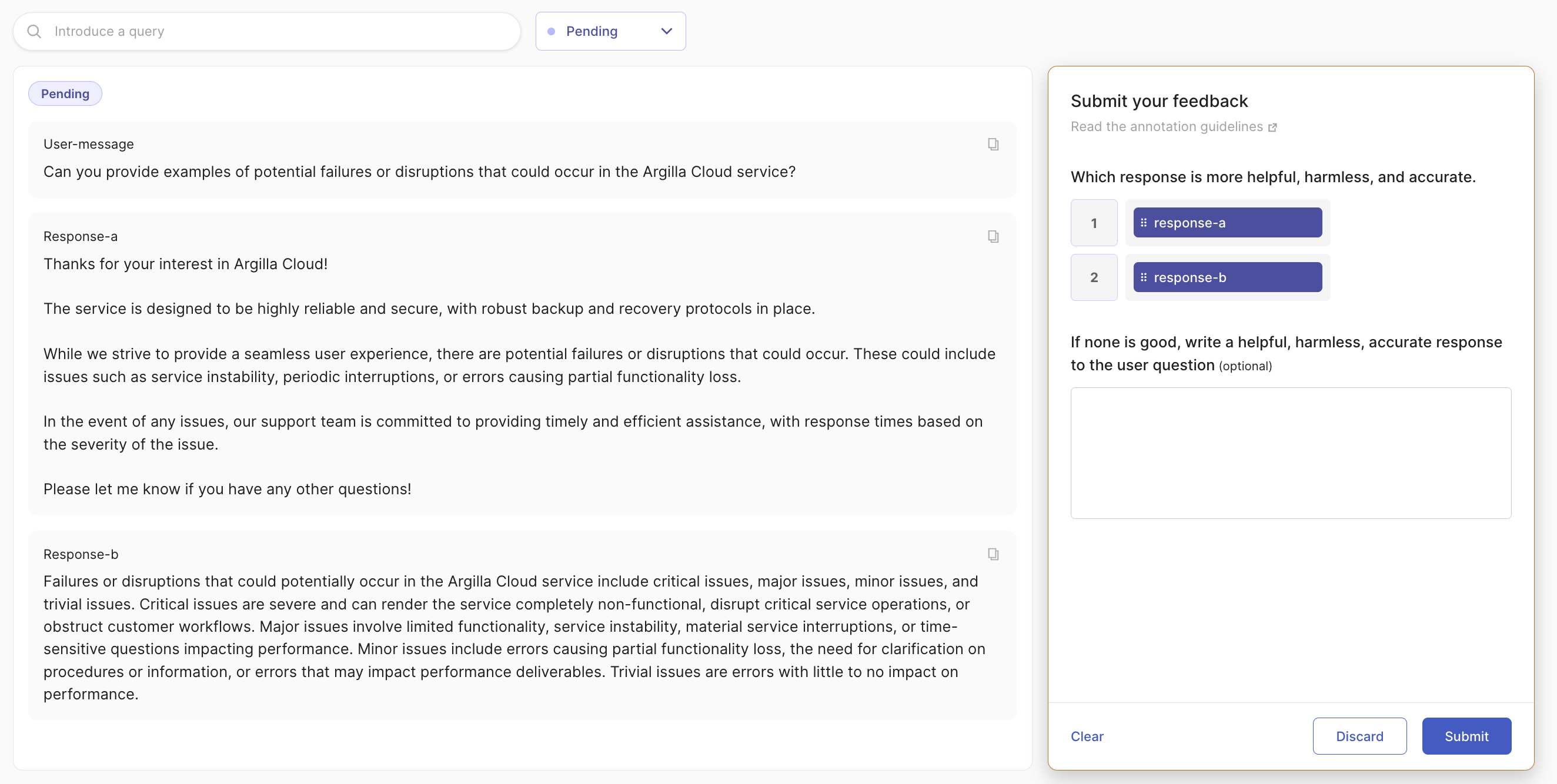Click rank slot number 1
This screenshot has width=1557, height=784.
pyautogui.click(x=1094, y=223)
